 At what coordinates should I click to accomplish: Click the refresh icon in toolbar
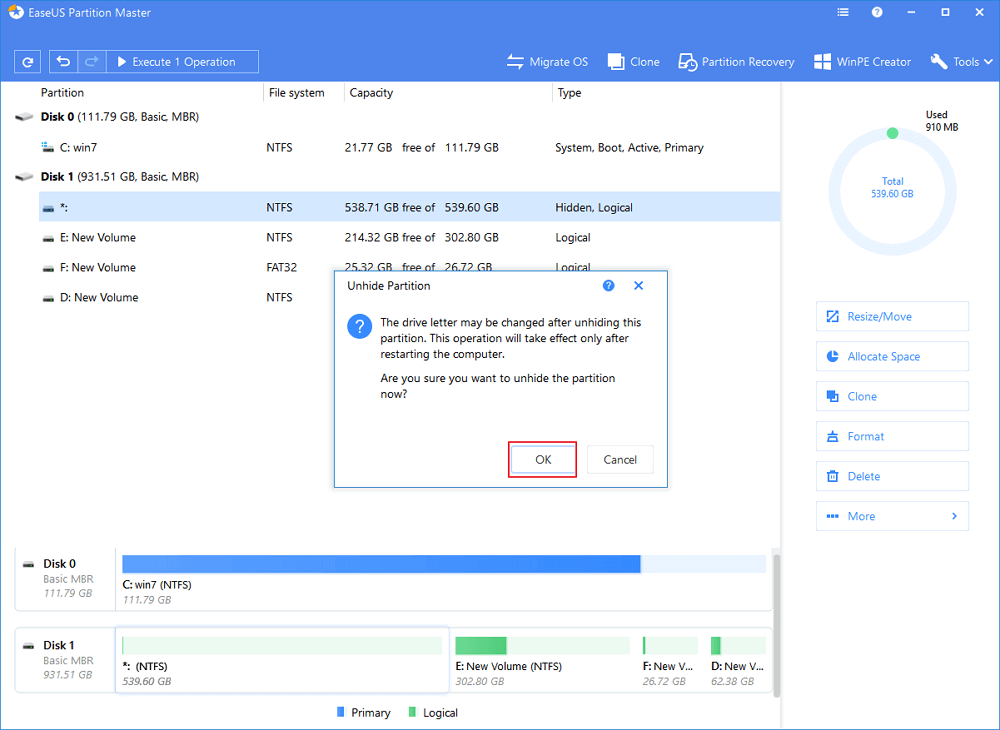pyautogui.click(x=27, y=62)
